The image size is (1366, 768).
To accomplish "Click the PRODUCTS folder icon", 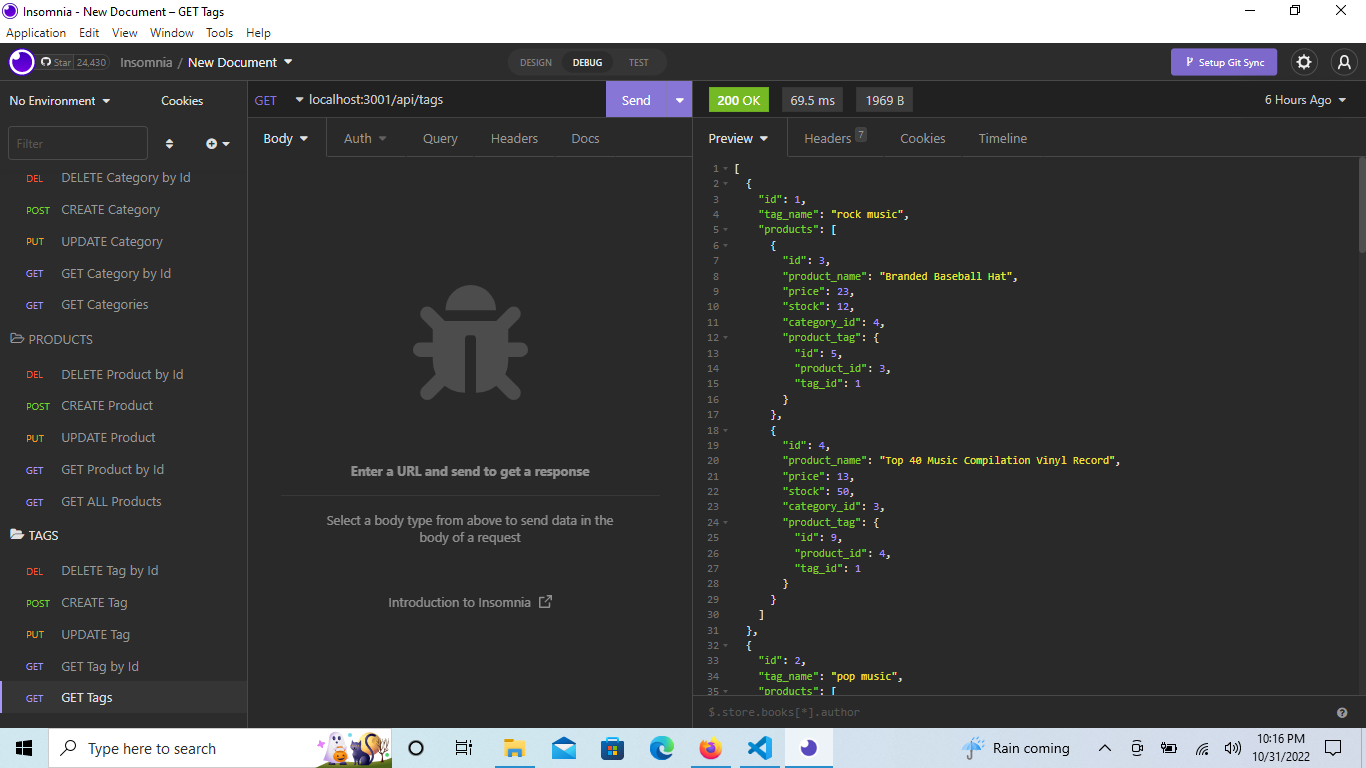I will pos(17,339).
